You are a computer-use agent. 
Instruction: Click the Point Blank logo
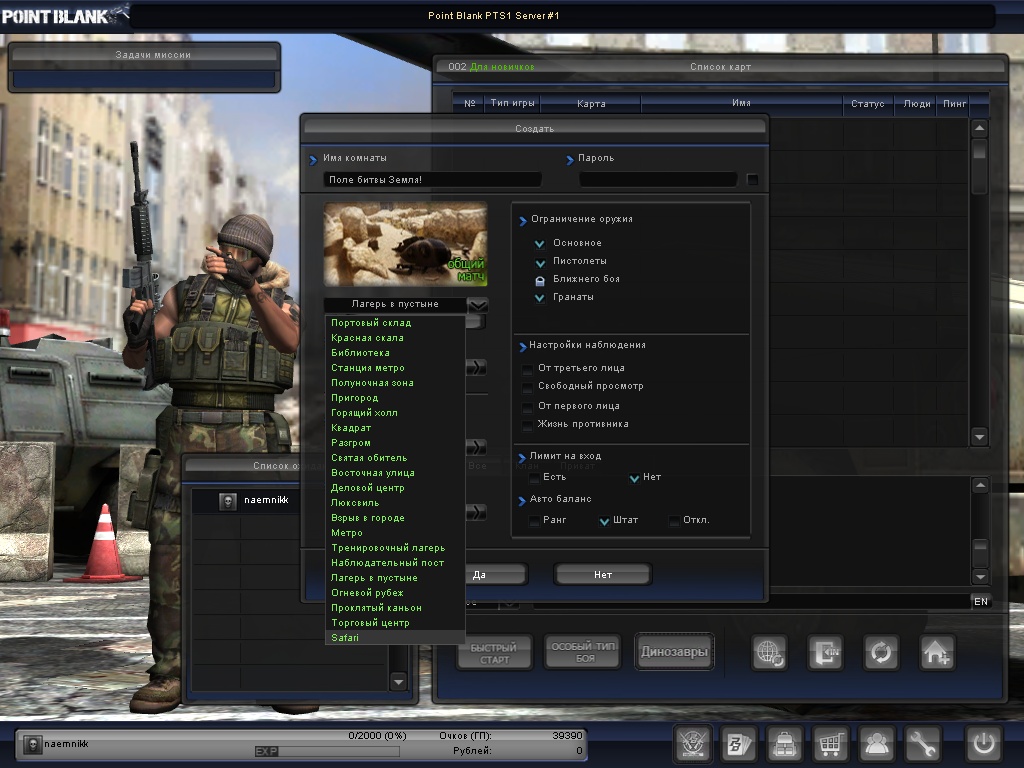[64, 15]
